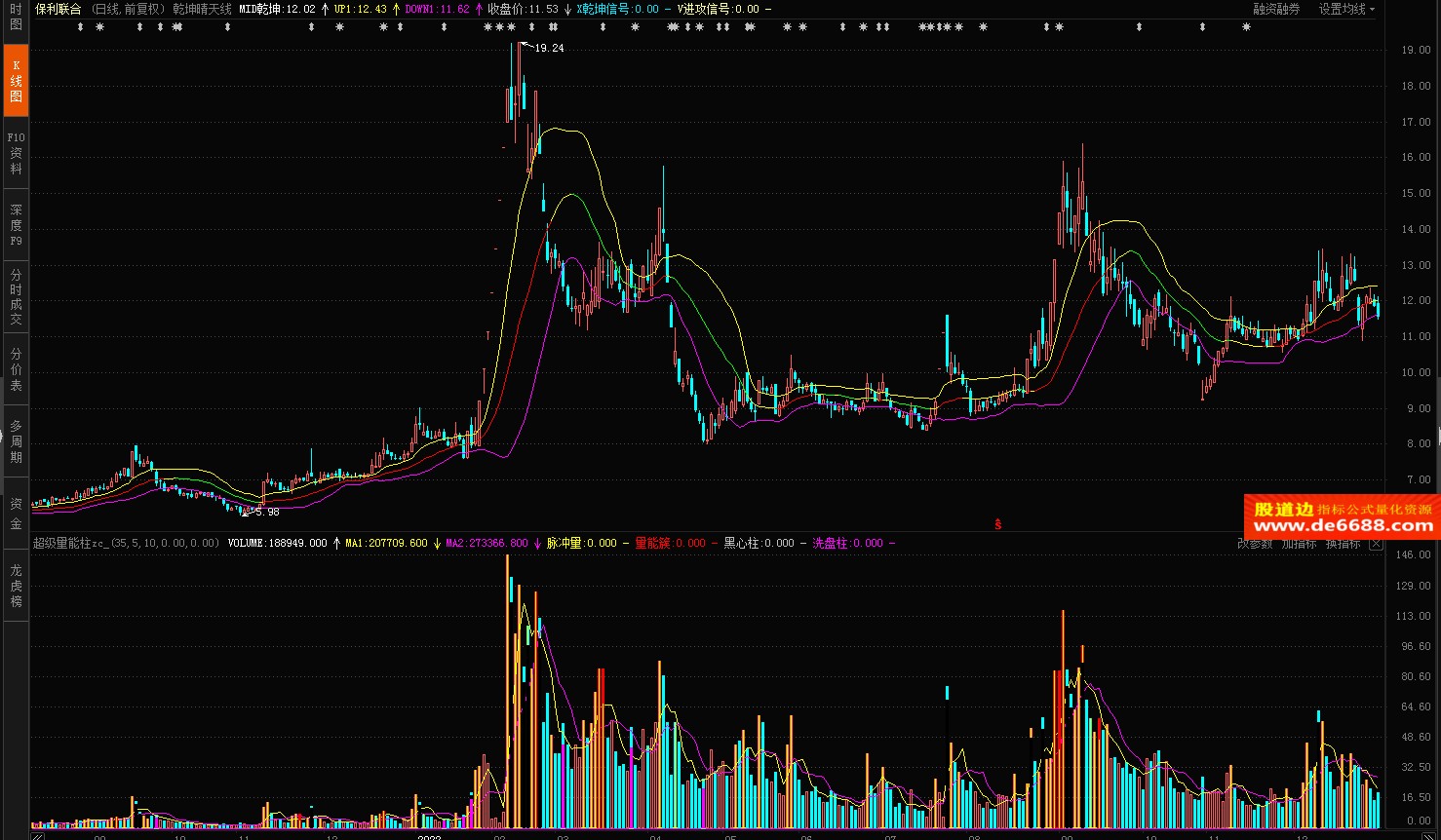
Task: Open the 资金 capital flow panel
Action: pos(16,514)
